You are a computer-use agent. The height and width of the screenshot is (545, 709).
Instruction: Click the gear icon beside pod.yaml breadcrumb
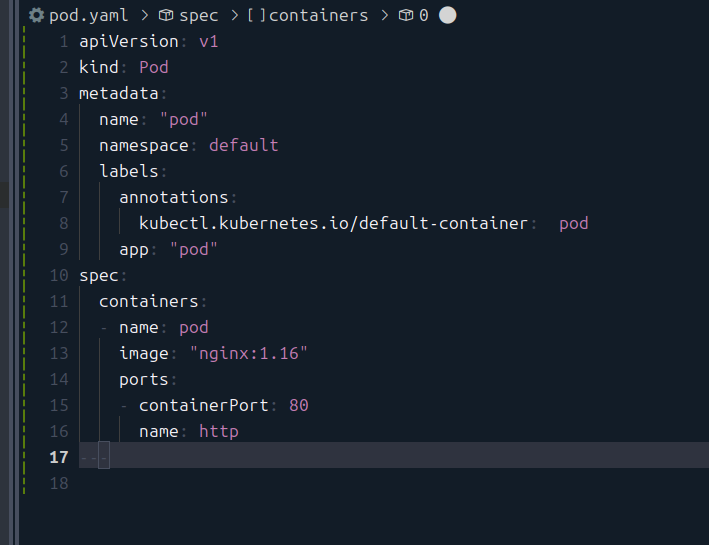click(37, 16)
